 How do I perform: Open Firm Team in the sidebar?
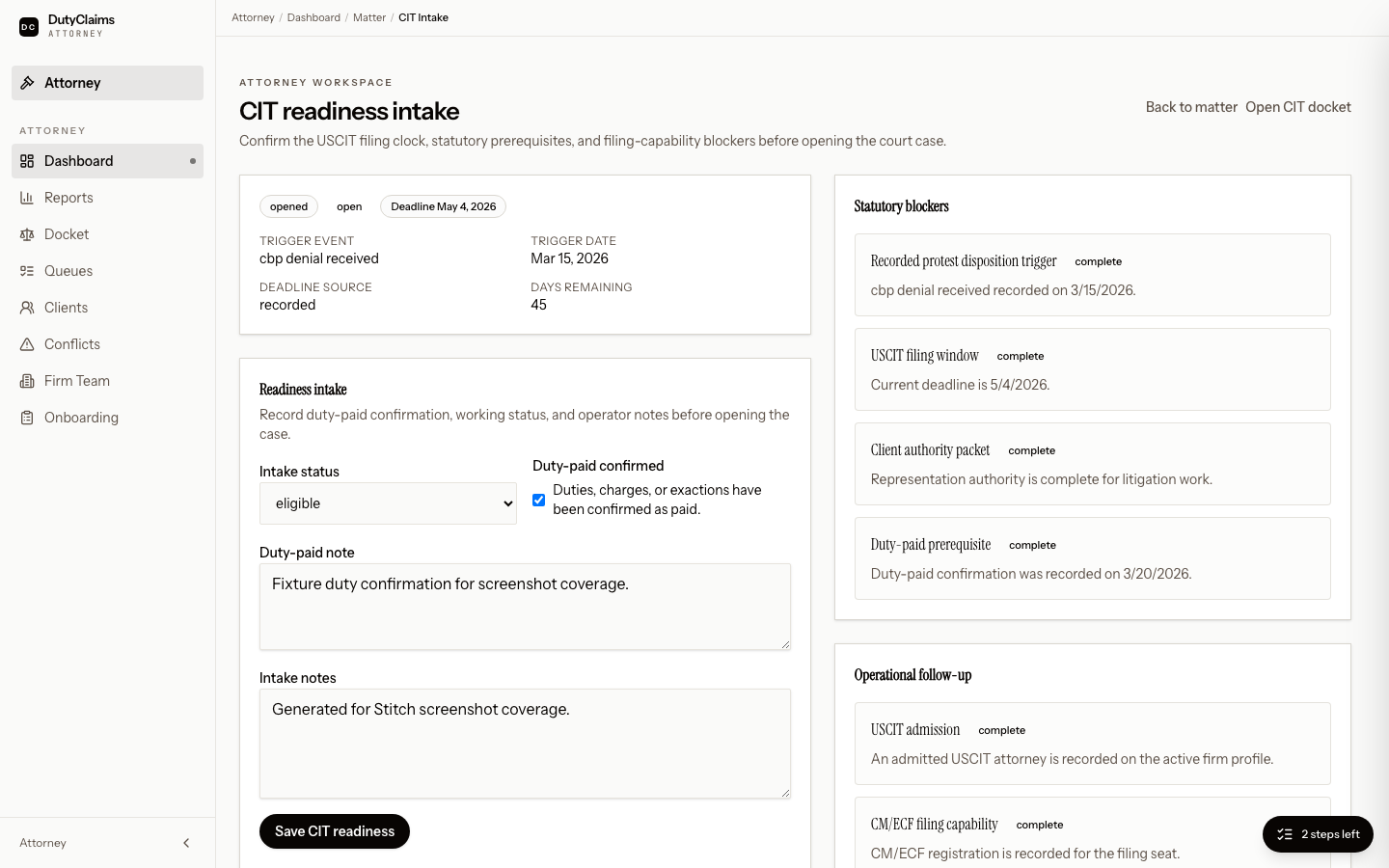(x=107, y=381)
